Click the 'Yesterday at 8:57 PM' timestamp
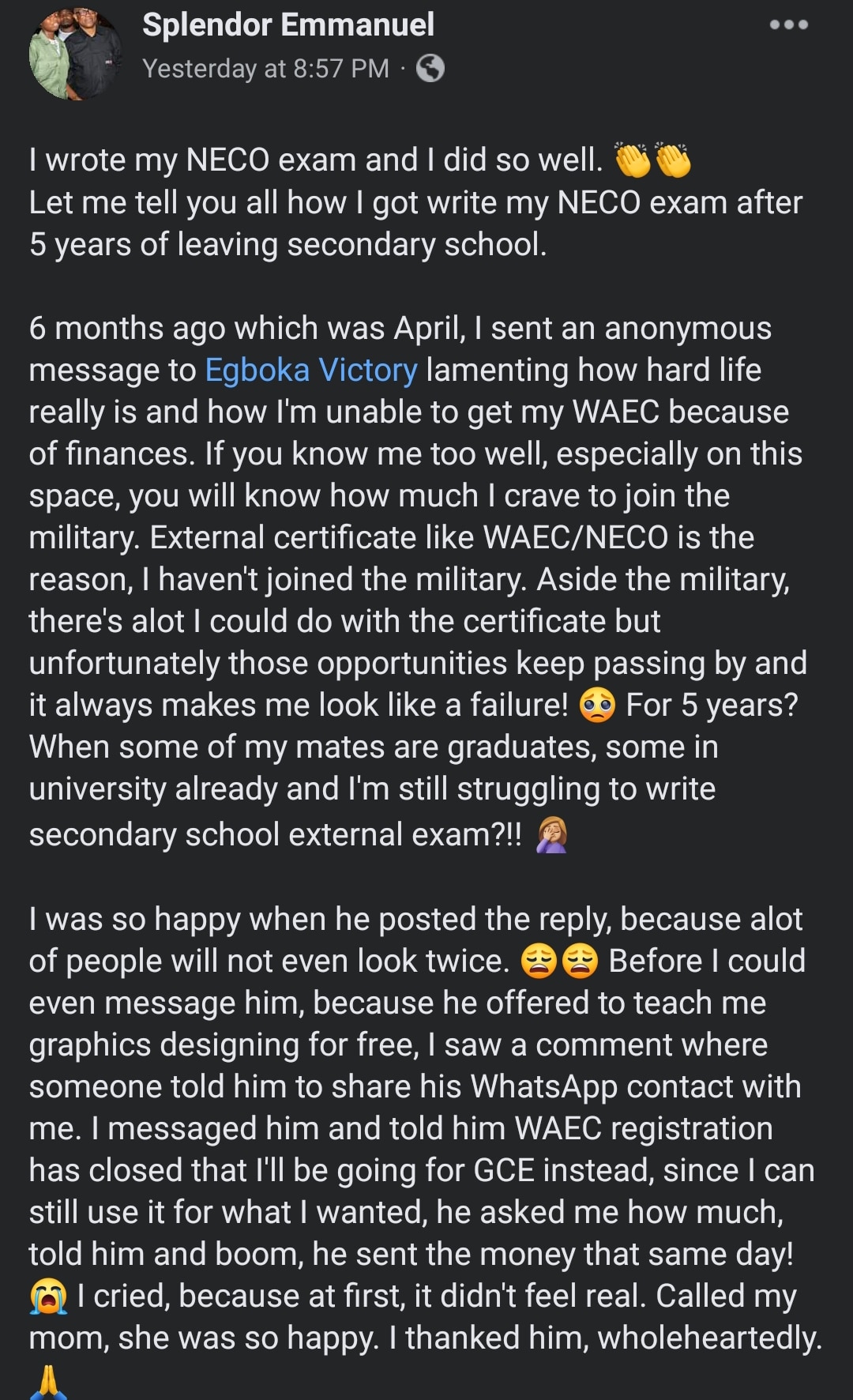853x1400 pixels. pos(265,69)
